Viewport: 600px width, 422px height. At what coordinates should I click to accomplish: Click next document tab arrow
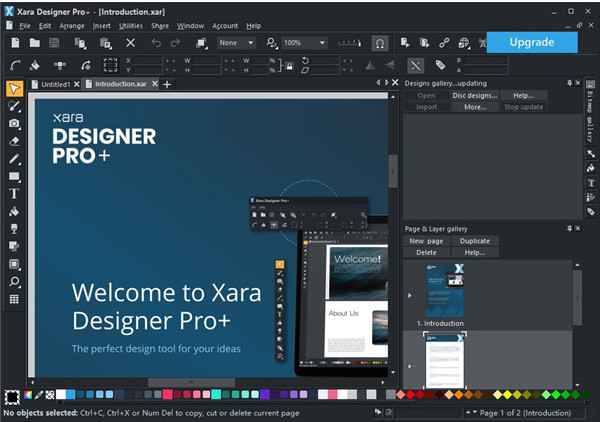coord(386,83)
